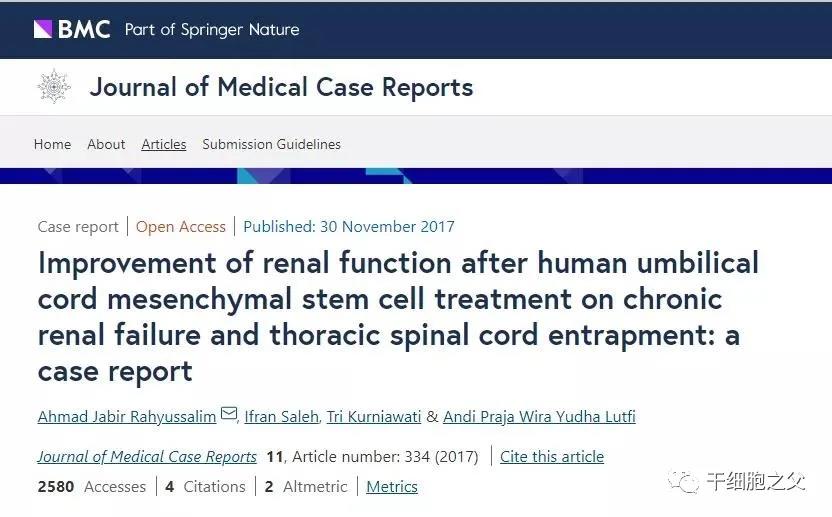Click the email envelope icon beside Ahmad Jabir Rahyussalim
Viewport: 832px width, 517px height.
pyautogui.click(x=229, y=414)
